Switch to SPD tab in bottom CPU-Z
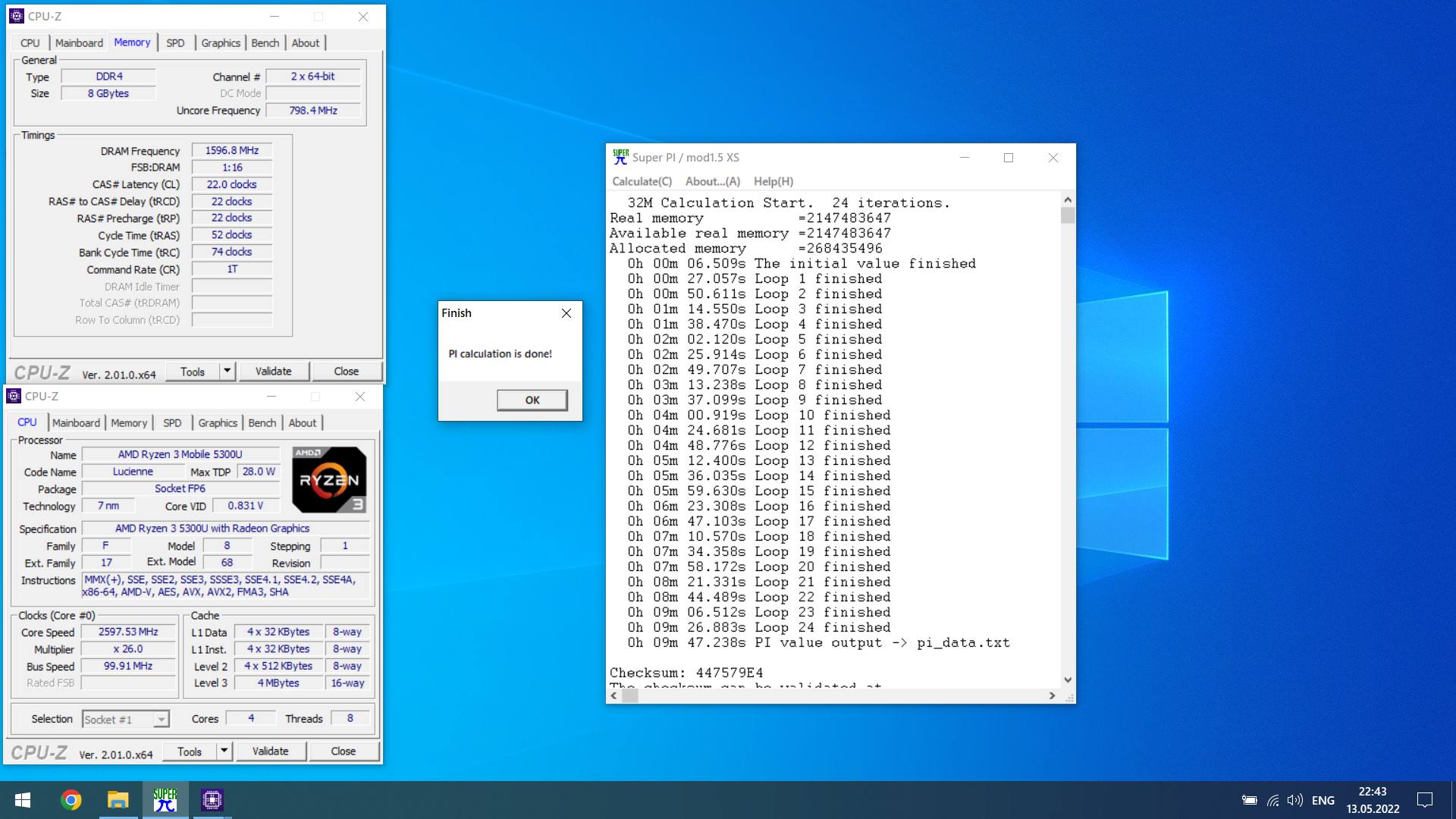The image size is (1456, 819). tap(172, 422)
